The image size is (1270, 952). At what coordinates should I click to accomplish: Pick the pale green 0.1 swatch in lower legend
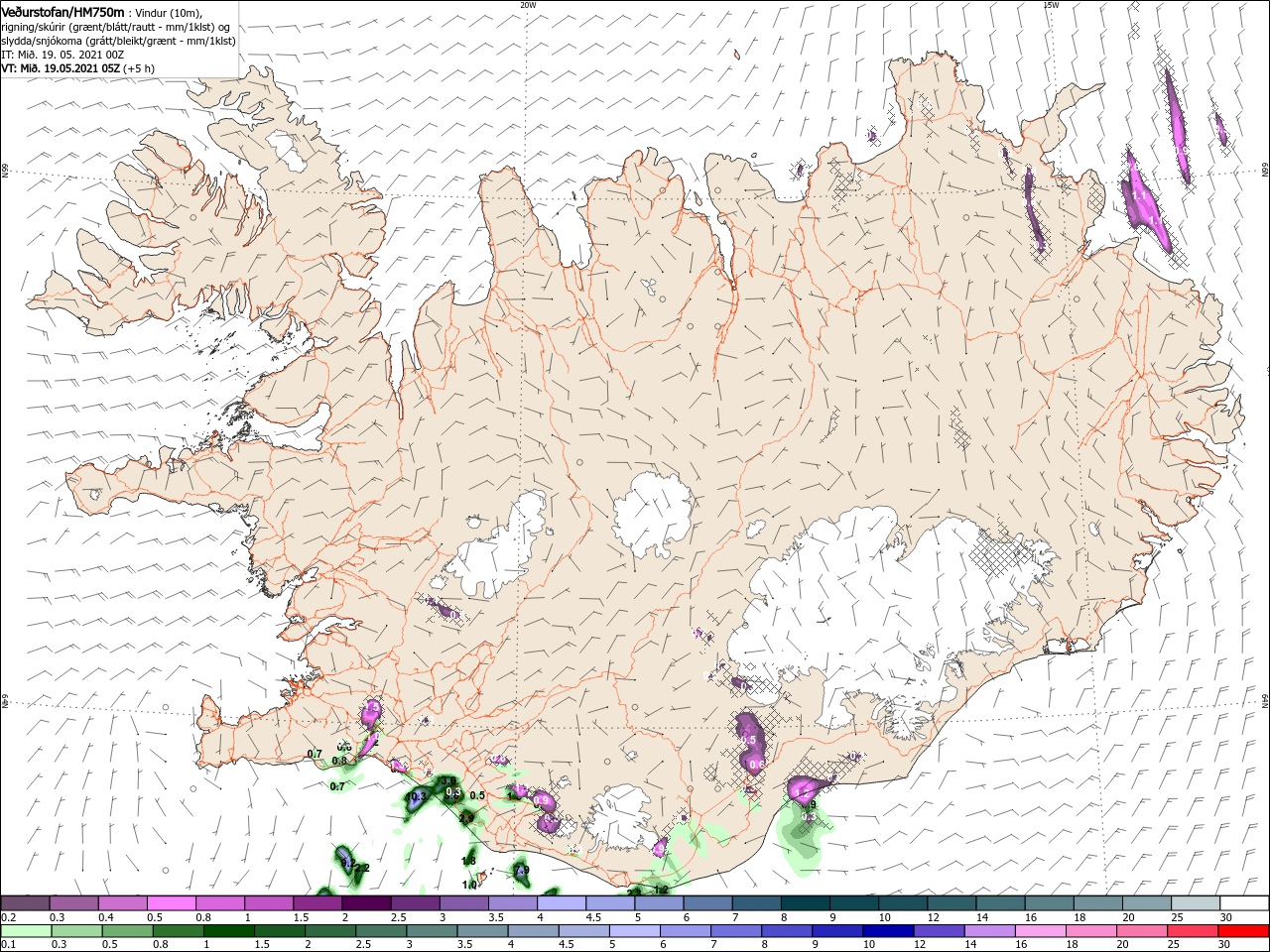coord(26,930)
